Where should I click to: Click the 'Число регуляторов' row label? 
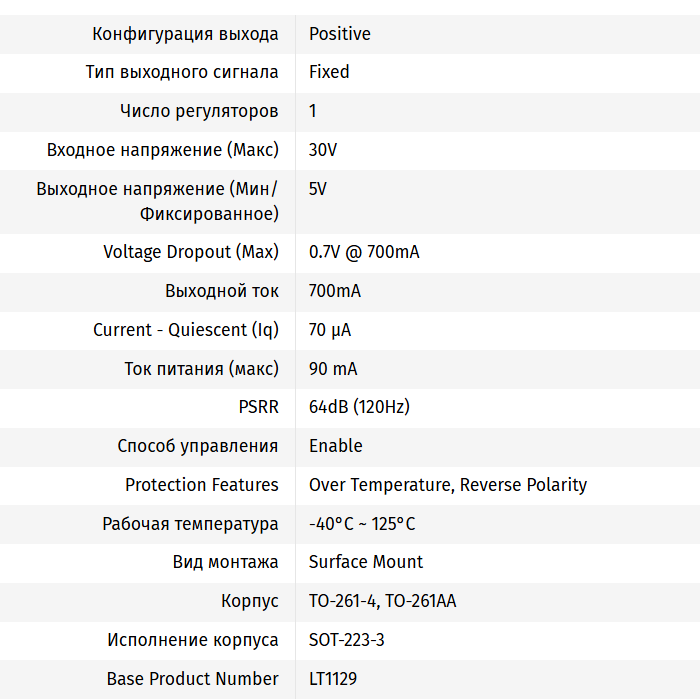pos(199,111)
